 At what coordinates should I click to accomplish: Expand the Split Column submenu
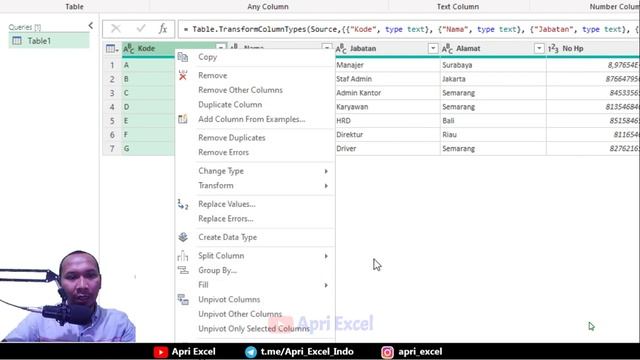coord(326,256)
